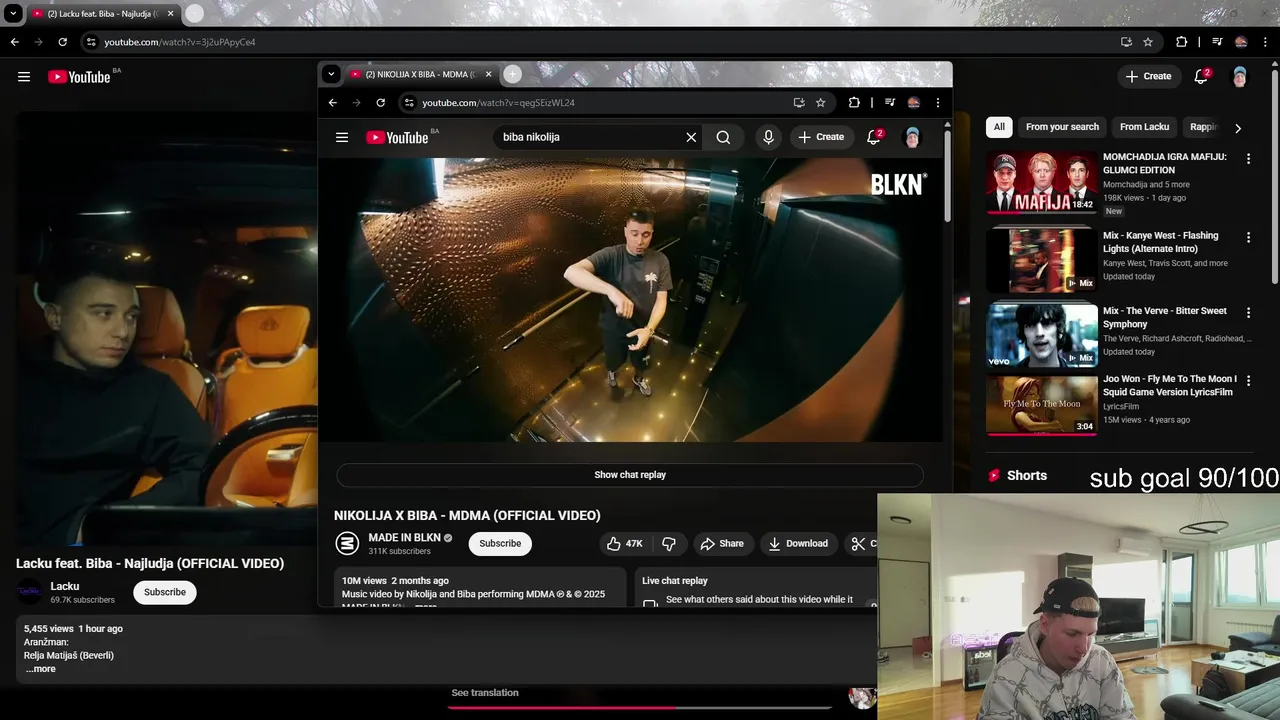Image resolution: width=1280 pixels, height=720 pixels.
Task: Reload the background Lacku video page
Action: (62, 42)
